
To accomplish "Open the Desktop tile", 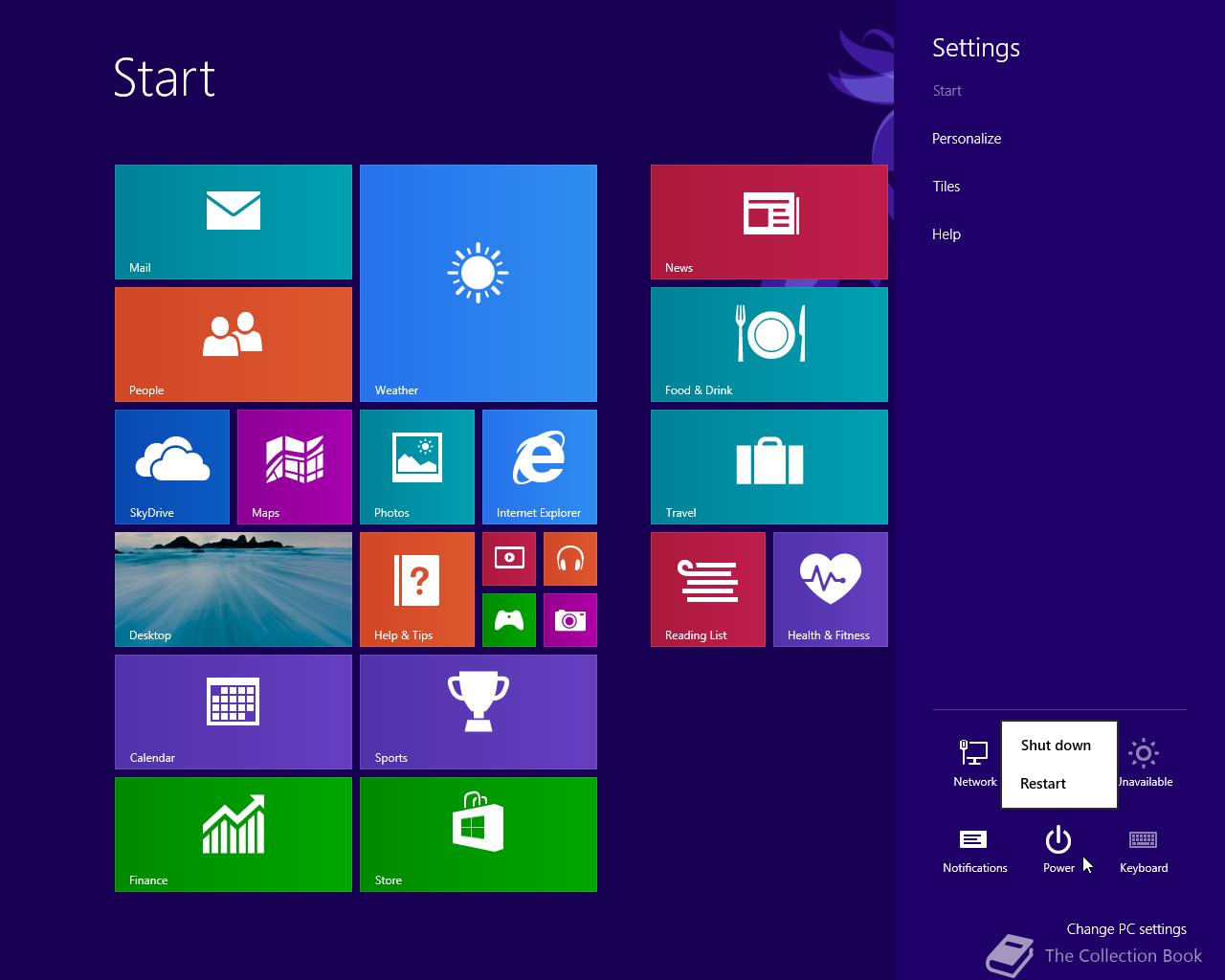I will click(x=234, y=590).
